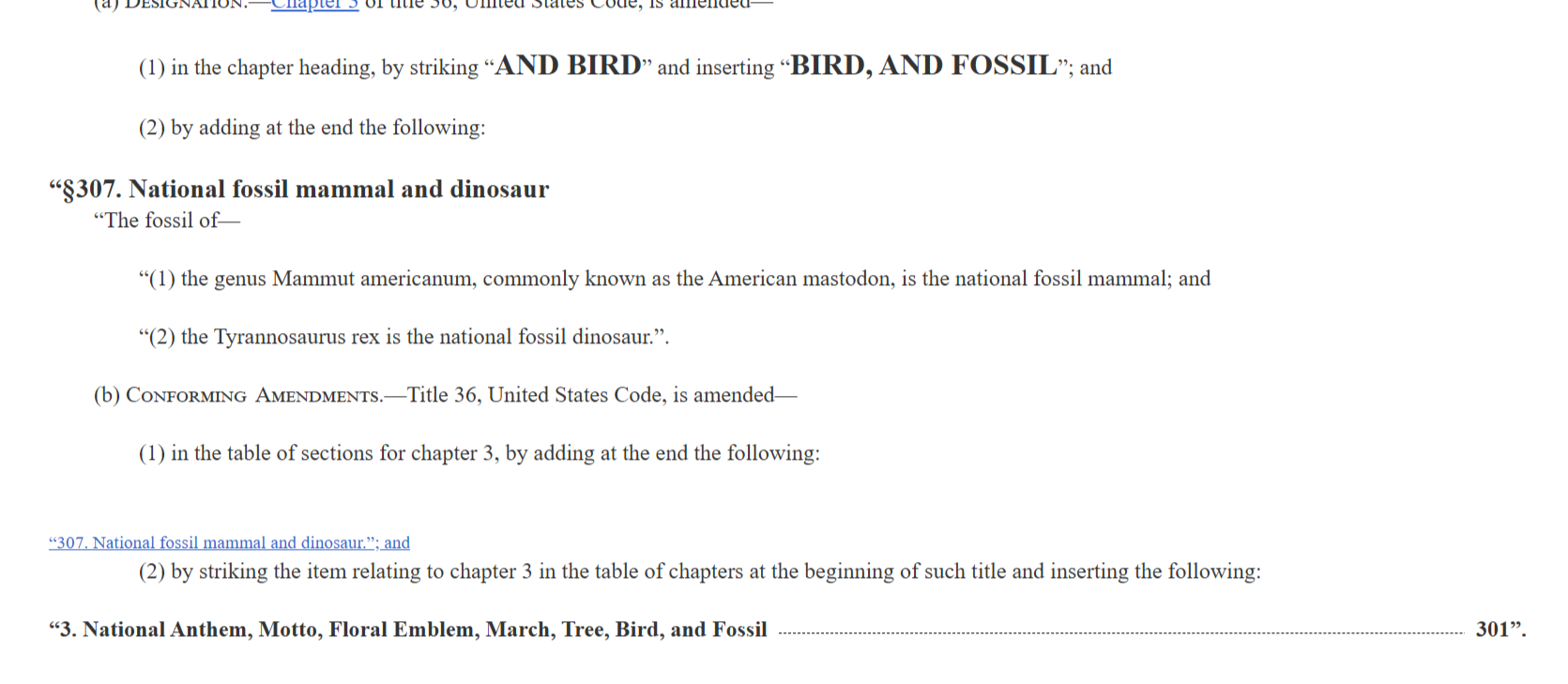Click the words "Tyrannosaurus rex"

(297, 337)
